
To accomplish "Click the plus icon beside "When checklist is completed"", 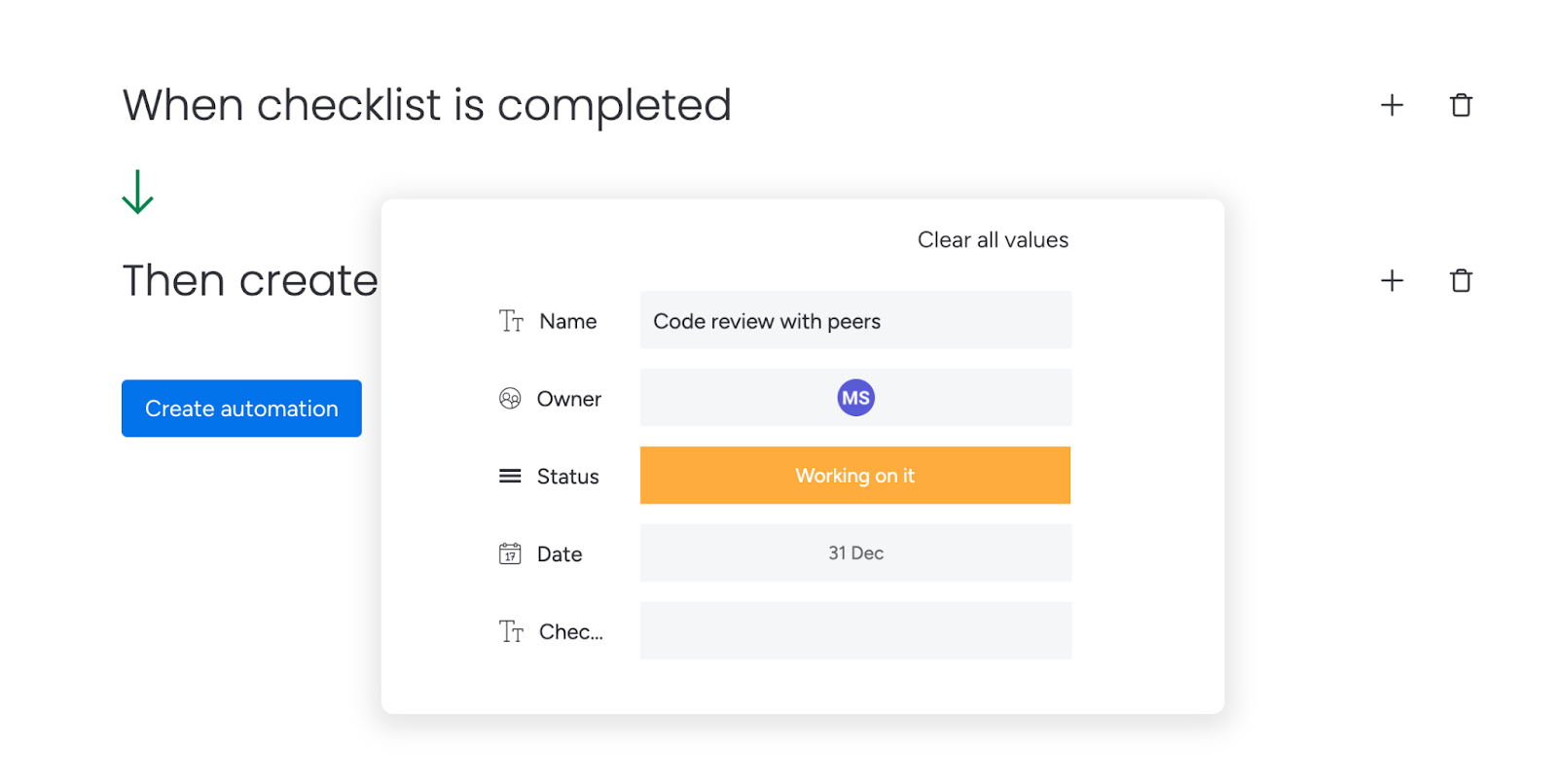I will coord(1392,105).
